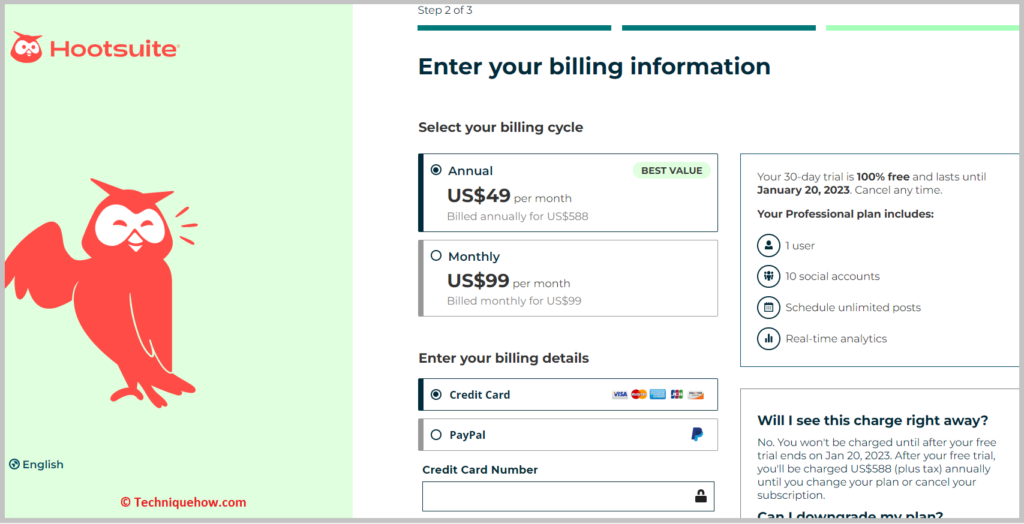Open the English language selector
This screenshot has width=1024, height=524.
[37, 465]
